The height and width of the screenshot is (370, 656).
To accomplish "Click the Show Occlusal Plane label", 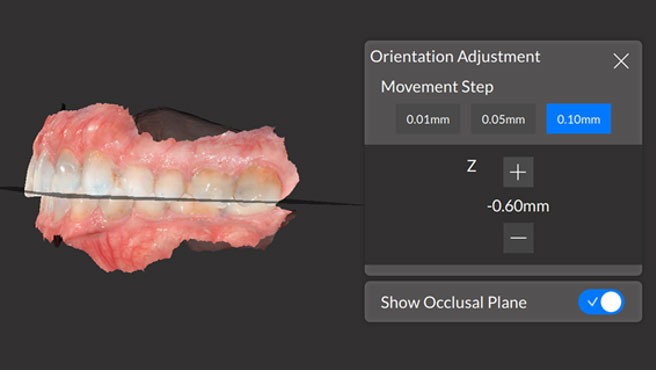I will (454, 302).
